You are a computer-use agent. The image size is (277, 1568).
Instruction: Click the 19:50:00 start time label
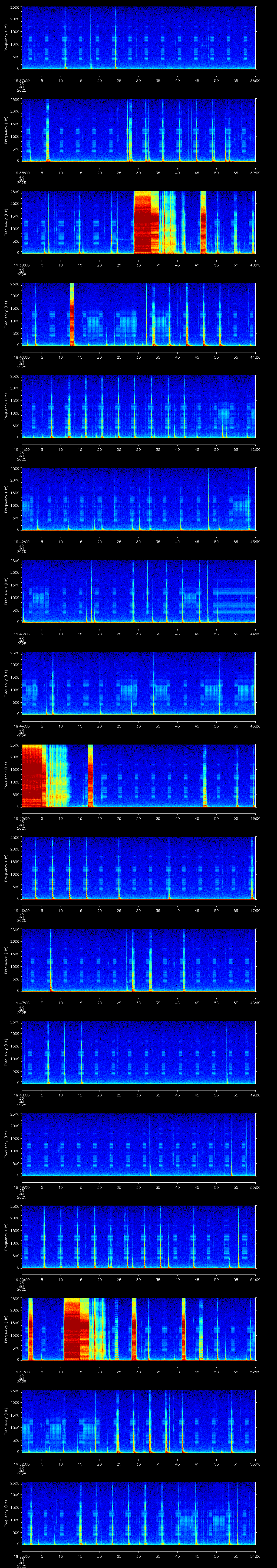pyautogui.click(x=21, y=1279)
